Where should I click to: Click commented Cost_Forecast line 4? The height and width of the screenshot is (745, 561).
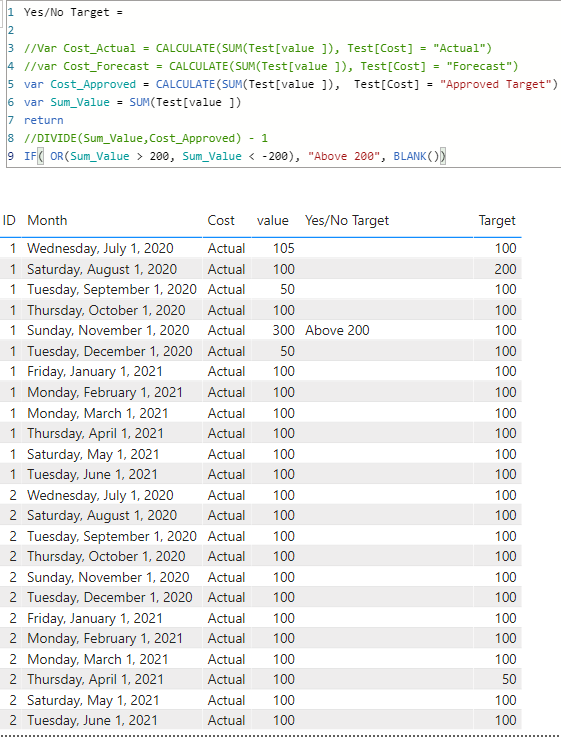point(271,67)
